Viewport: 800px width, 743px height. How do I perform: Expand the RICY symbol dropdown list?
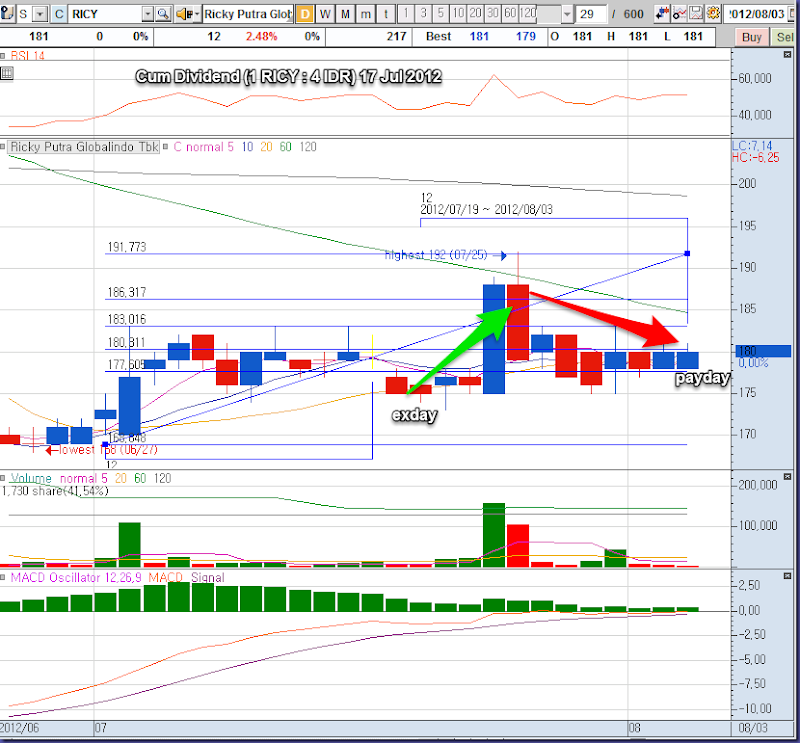[147, 15]
